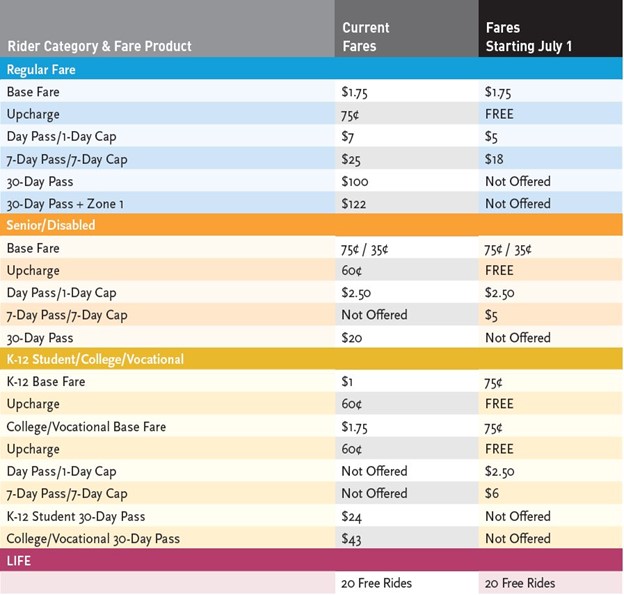Click the $6 7-Day Cap student fare
This screenshot has height=595, width=624.
click(491, 494)
